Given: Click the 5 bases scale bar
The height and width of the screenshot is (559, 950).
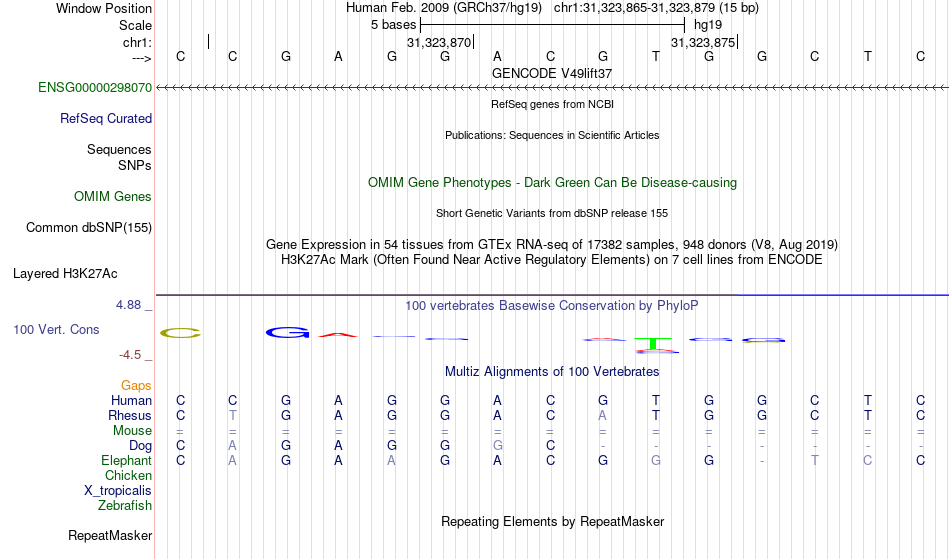Looking at the screenshot, I should (x=553, y=25).
